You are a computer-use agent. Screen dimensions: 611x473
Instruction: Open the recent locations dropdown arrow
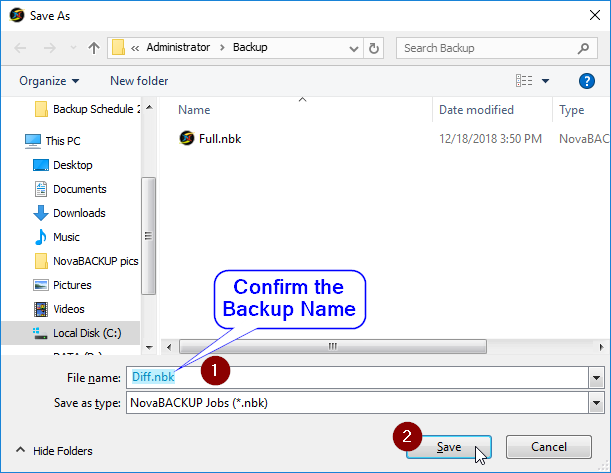[x=73, y=48]
